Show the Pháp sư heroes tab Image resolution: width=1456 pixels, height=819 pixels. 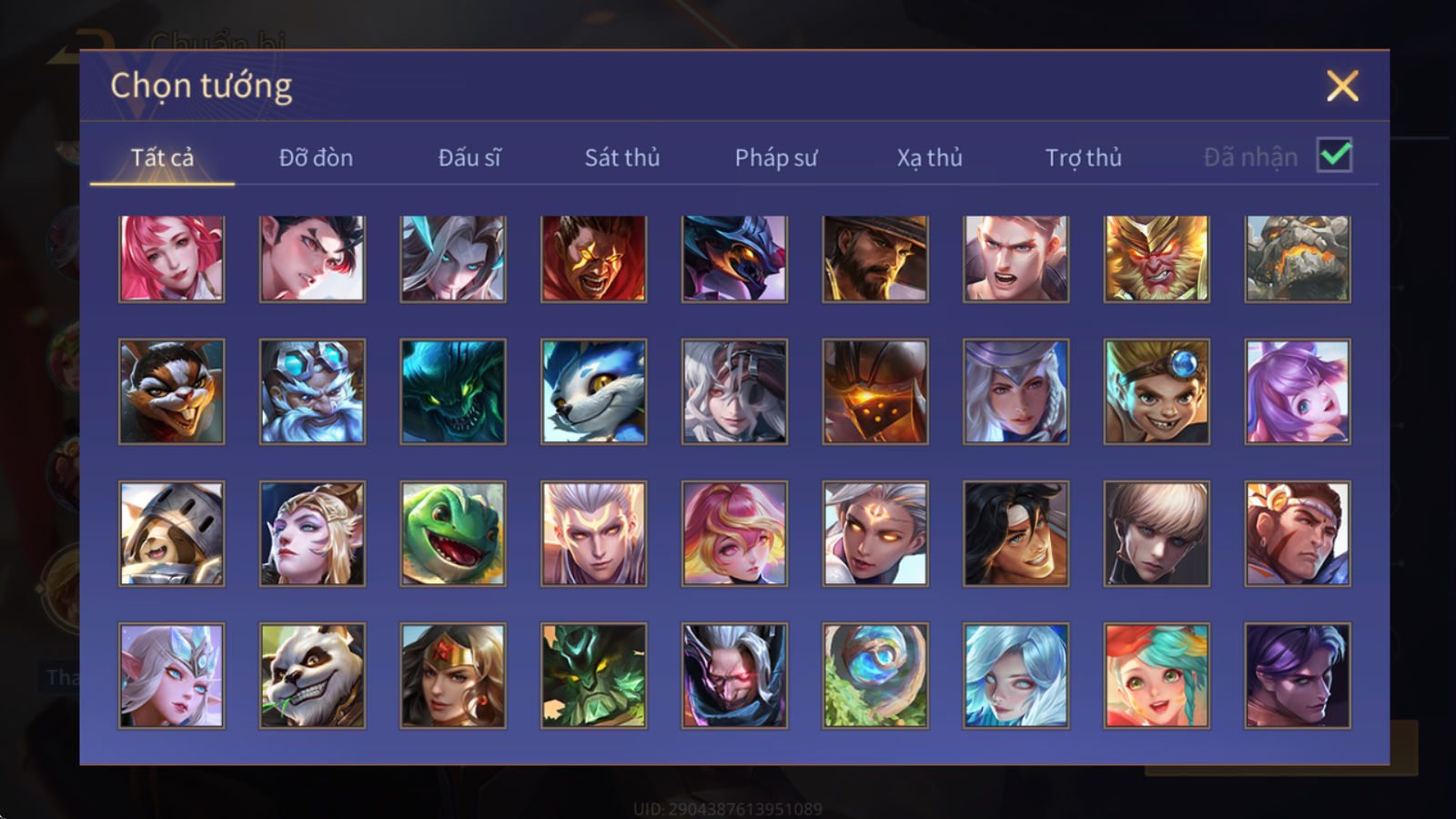pyautogui.click(x=776, y=157)
